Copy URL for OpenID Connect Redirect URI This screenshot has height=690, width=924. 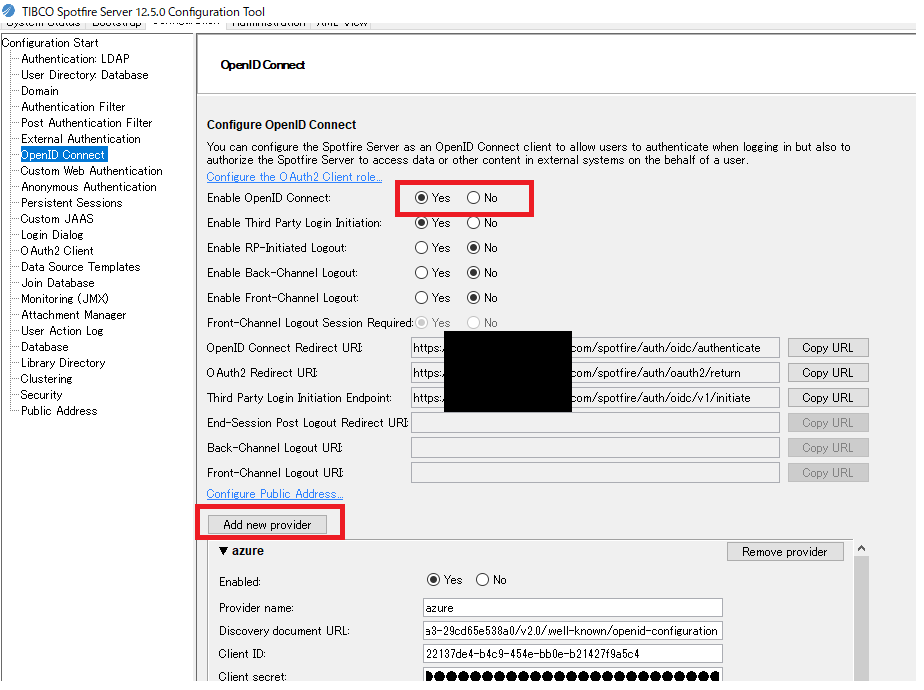coord(827,348)
